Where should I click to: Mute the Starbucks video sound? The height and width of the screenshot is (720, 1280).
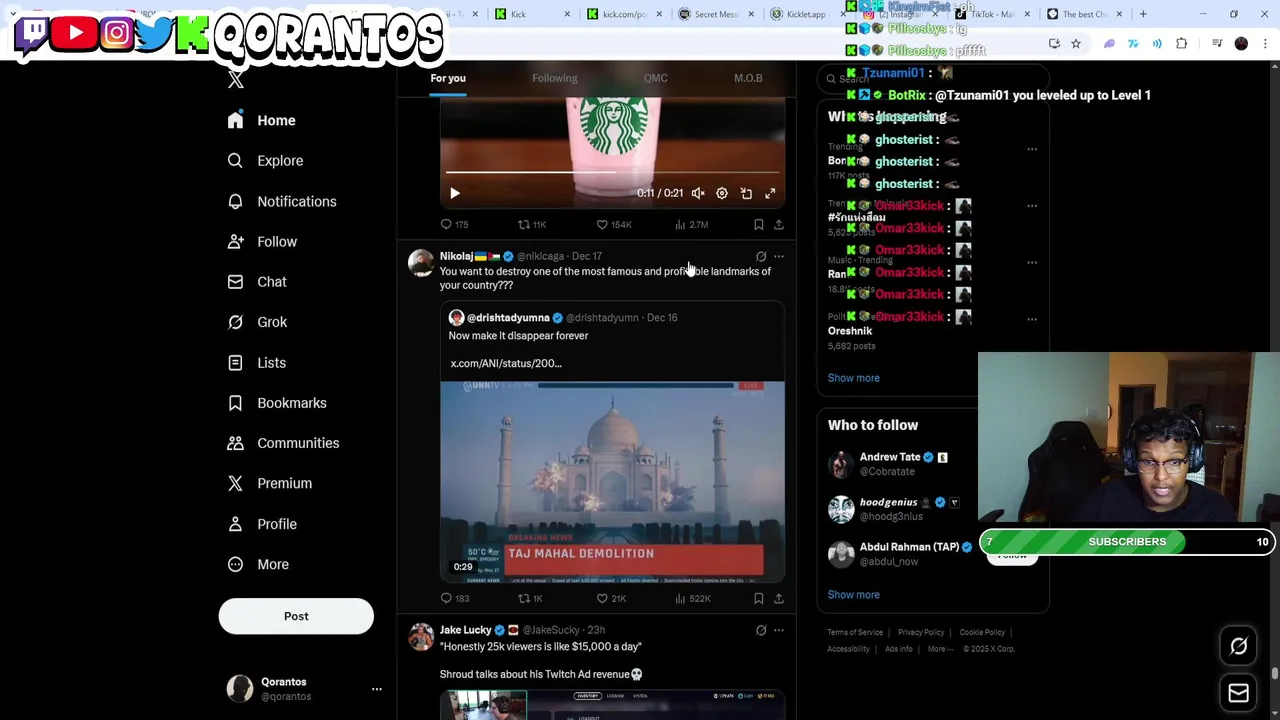(x=698, y=193)
